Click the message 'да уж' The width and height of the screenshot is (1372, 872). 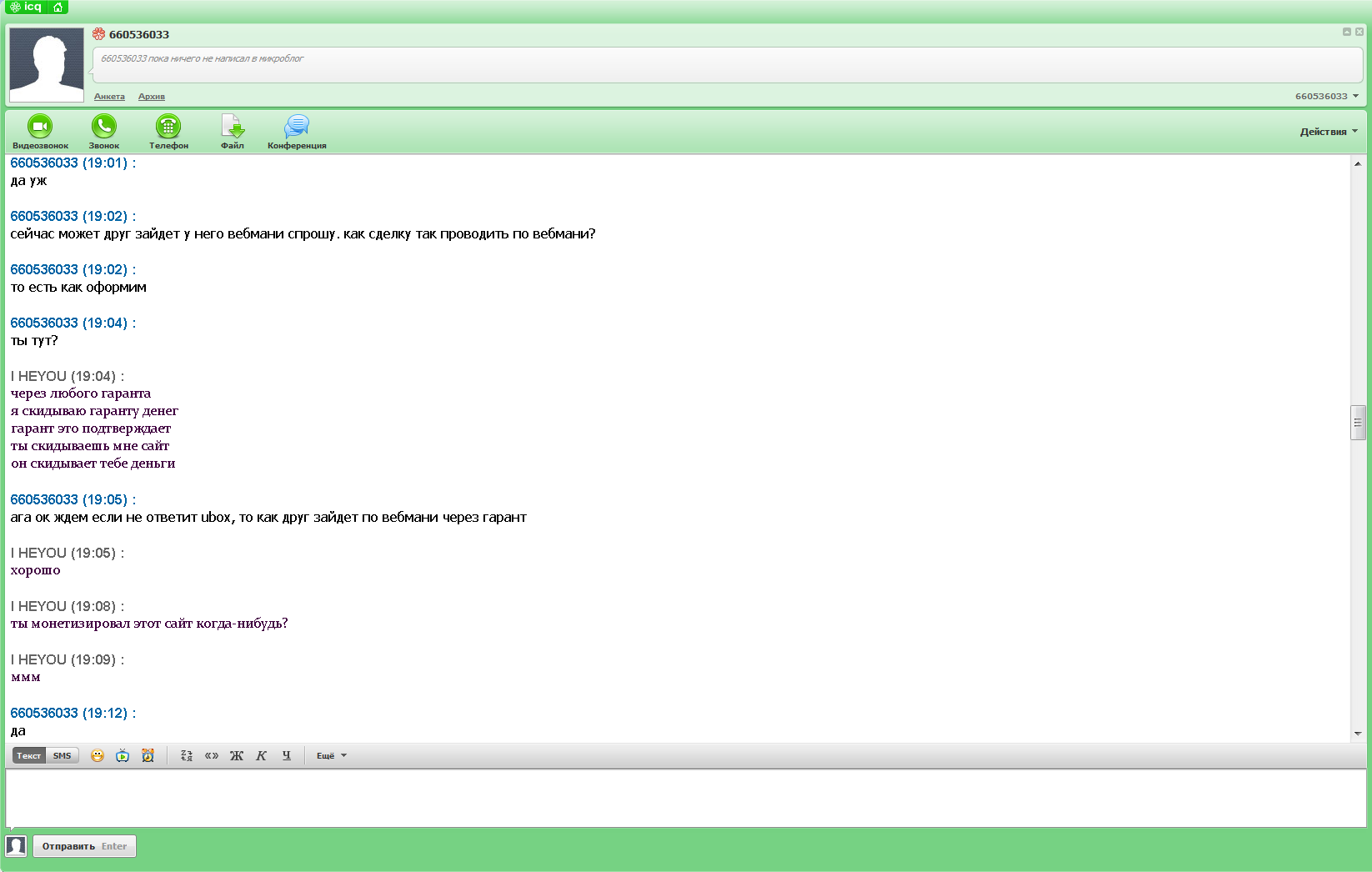tap(28, 181)
